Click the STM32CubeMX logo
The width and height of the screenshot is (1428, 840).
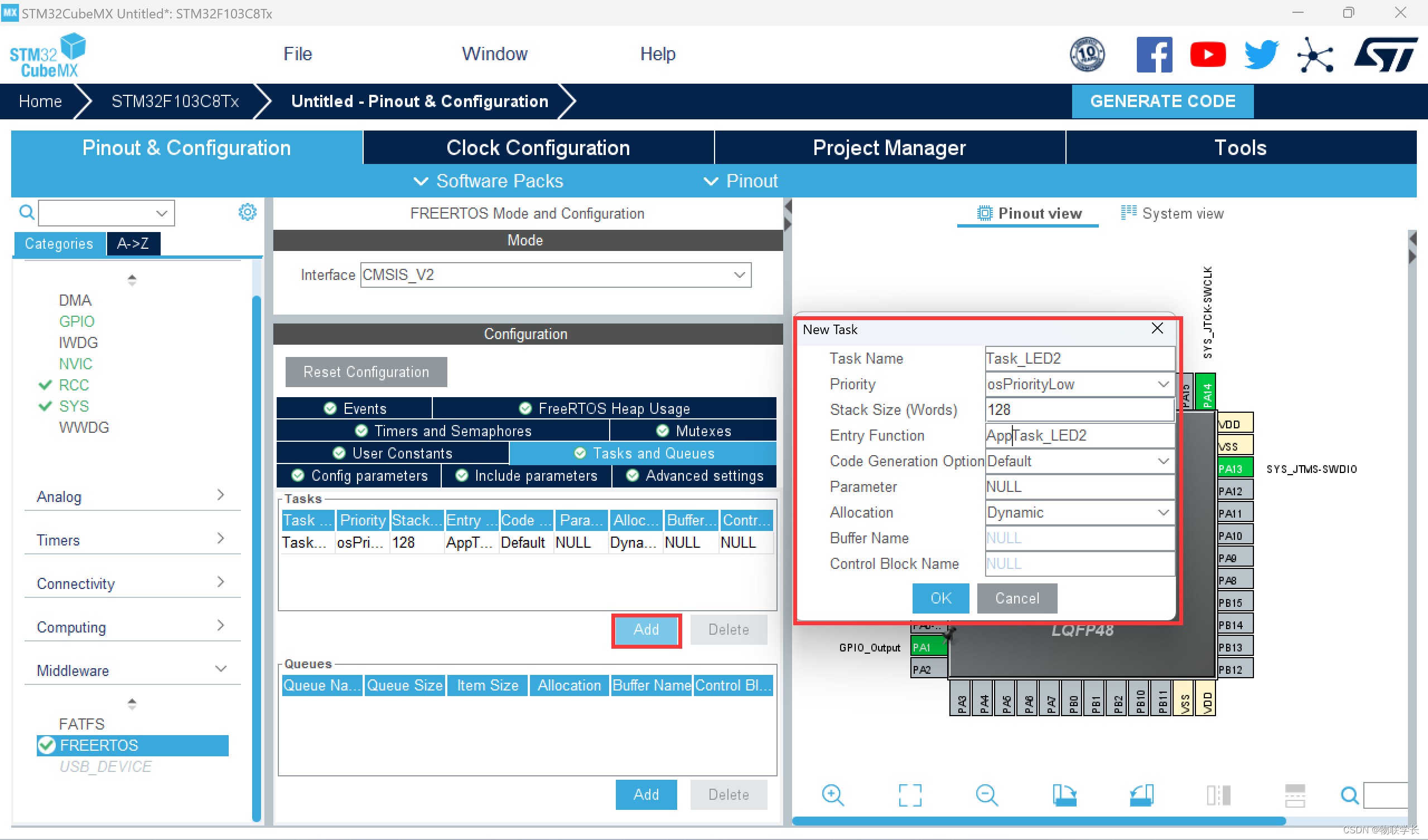(47, 56)
